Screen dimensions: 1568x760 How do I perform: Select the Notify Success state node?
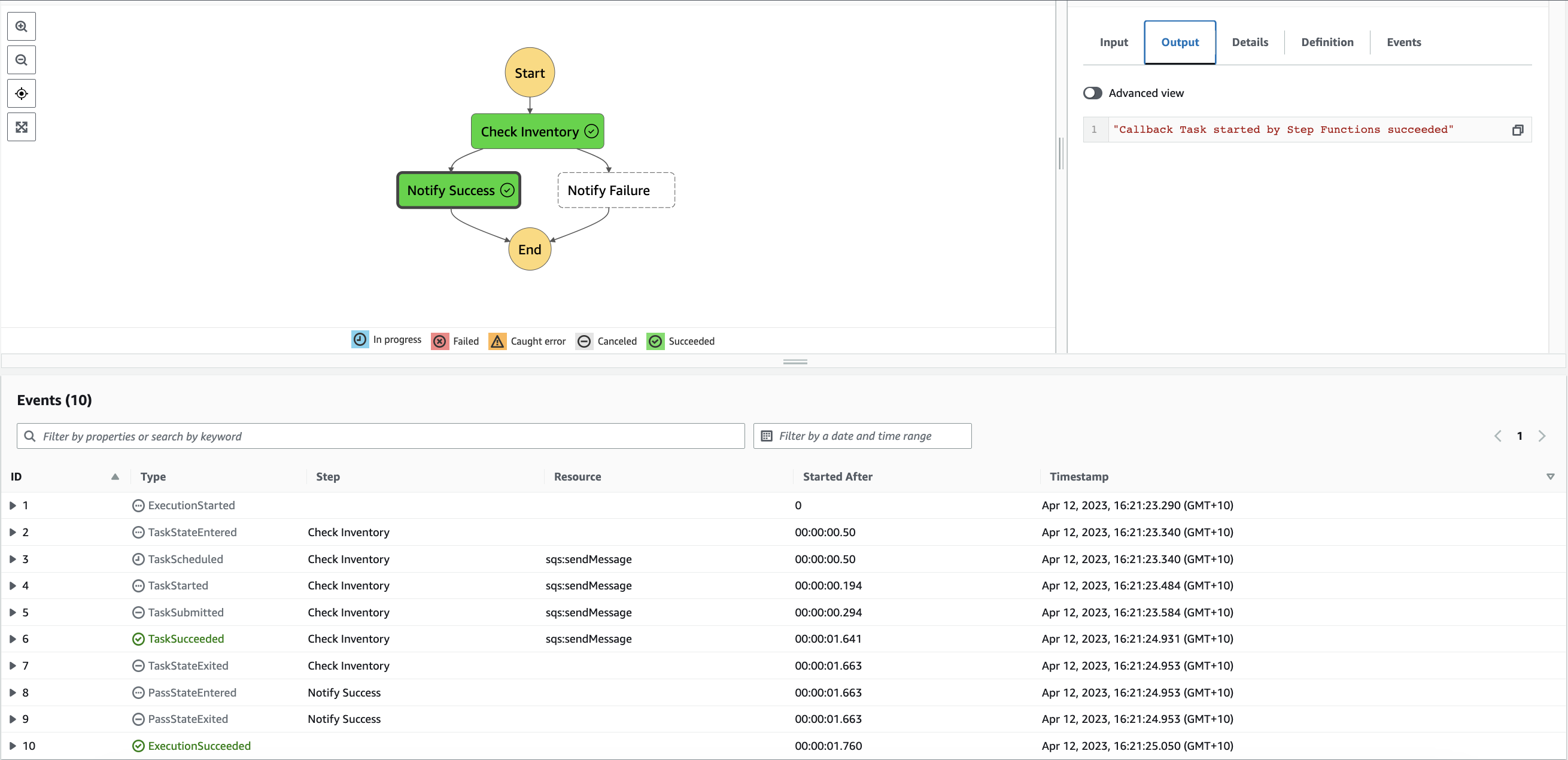(459, 190)
